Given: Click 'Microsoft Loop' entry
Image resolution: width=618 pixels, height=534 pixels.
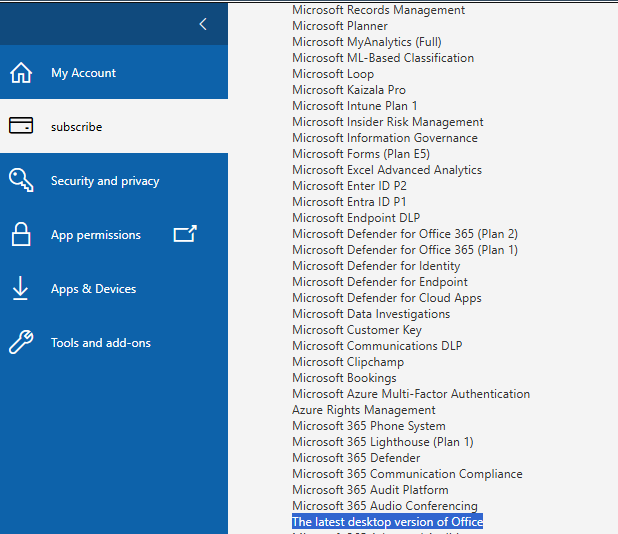Looking at the screenshot, I should (333, 74).
